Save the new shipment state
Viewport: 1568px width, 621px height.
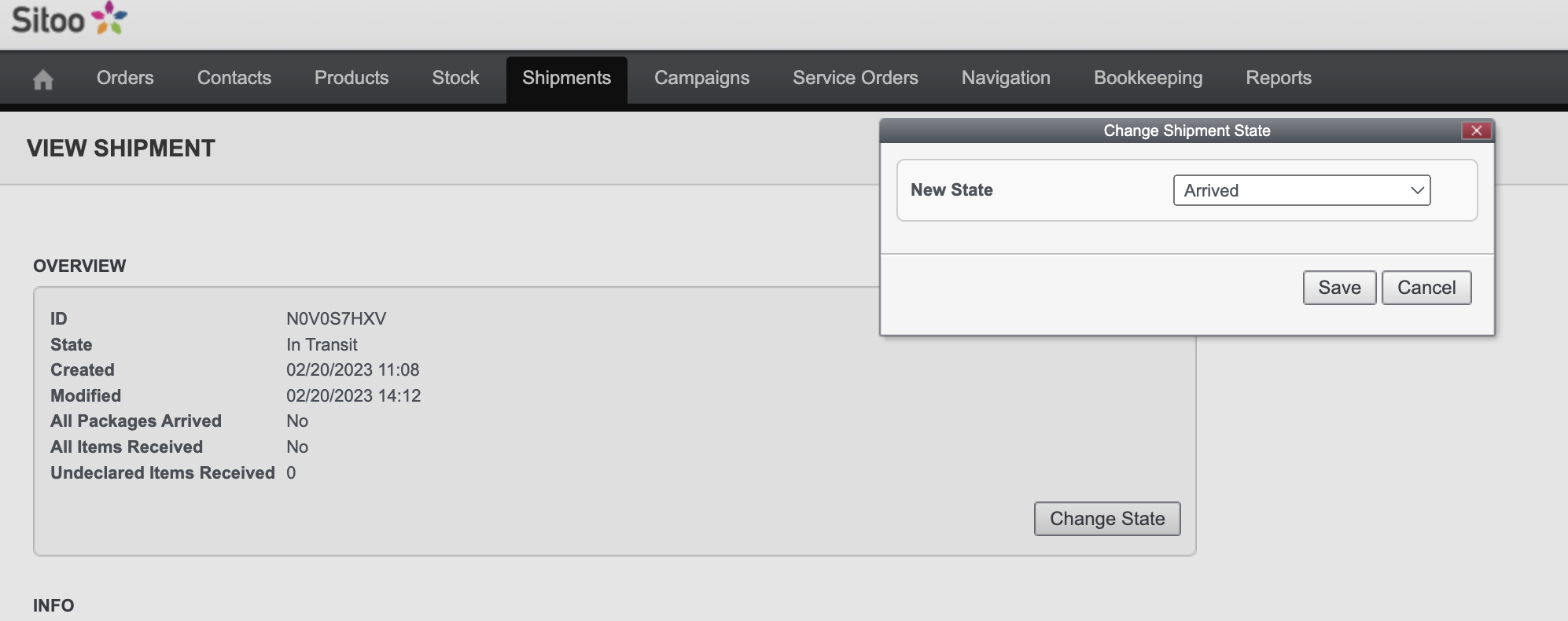pyautogui.click(x=1339, y=288)
